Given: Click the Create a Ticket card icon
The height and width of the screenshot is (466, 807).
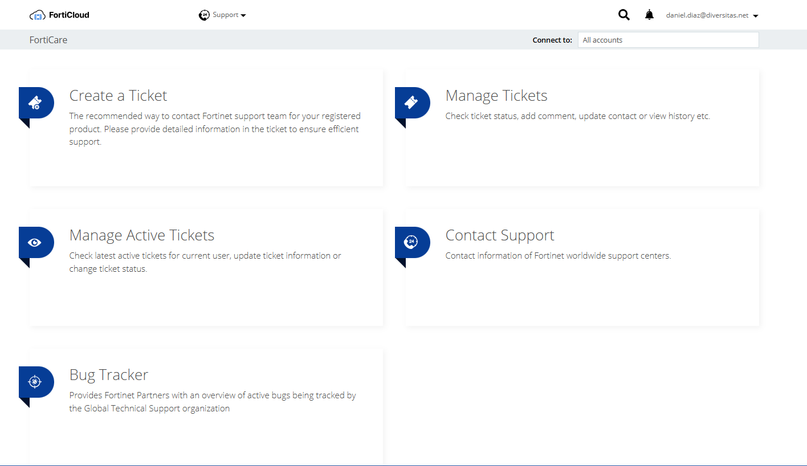Looking at the screenshot, I should click(x=35, y=102).
